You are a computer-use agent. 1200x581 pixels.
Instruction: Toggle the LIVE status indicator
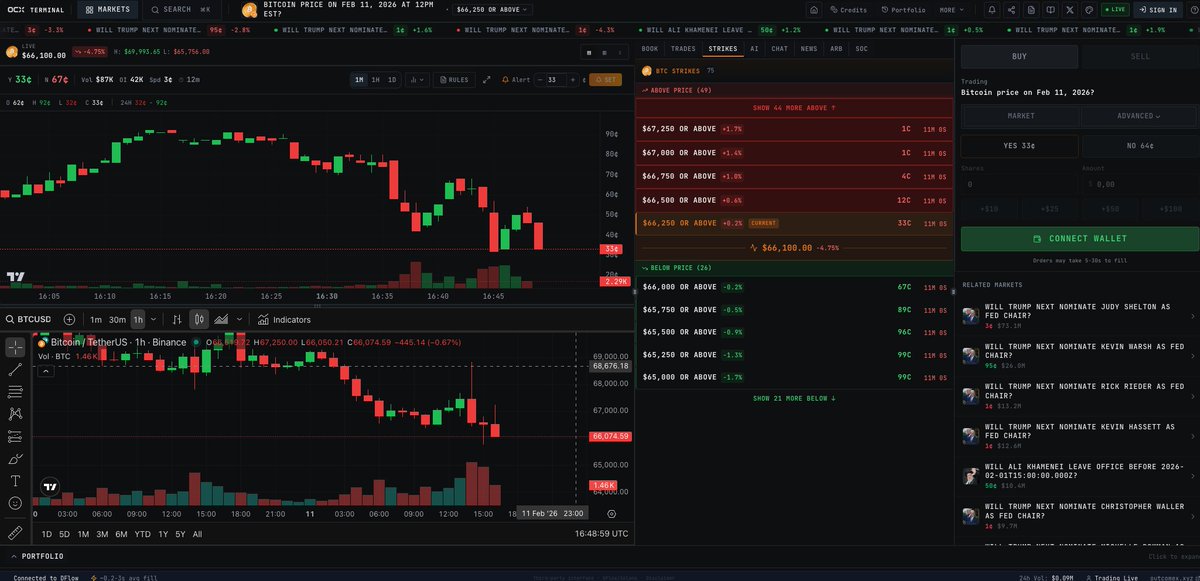click(1115, 10)
